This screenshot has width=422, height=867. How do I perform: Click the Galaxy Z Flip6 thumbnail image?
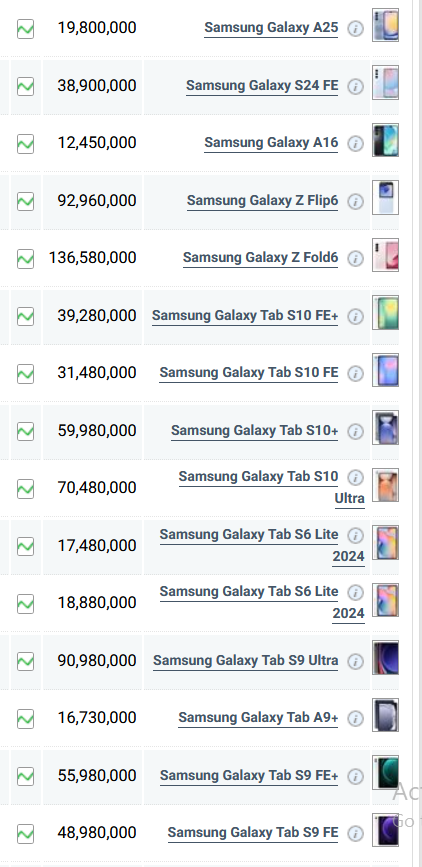[385, 197]
